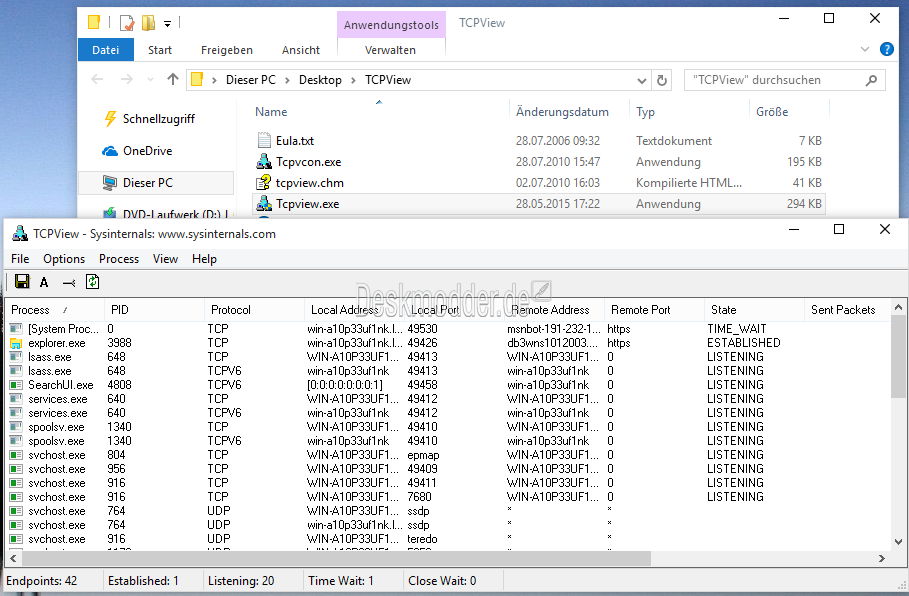Image resolution: width=909 pixels, height=596 pixels.
Task: Open the File menu in TCPView
Action: point(20,259)
